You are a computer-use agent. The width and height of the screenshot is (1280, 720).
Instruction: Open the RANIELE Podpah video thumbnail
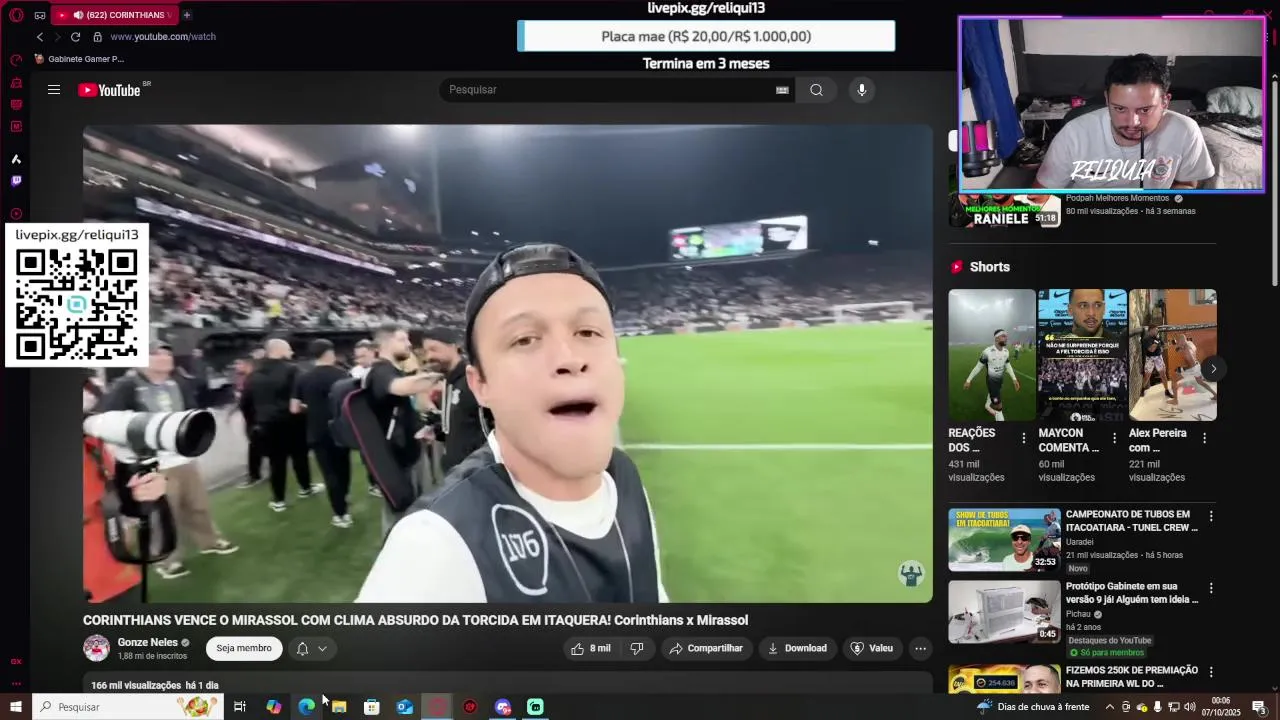click(1004, 210)
